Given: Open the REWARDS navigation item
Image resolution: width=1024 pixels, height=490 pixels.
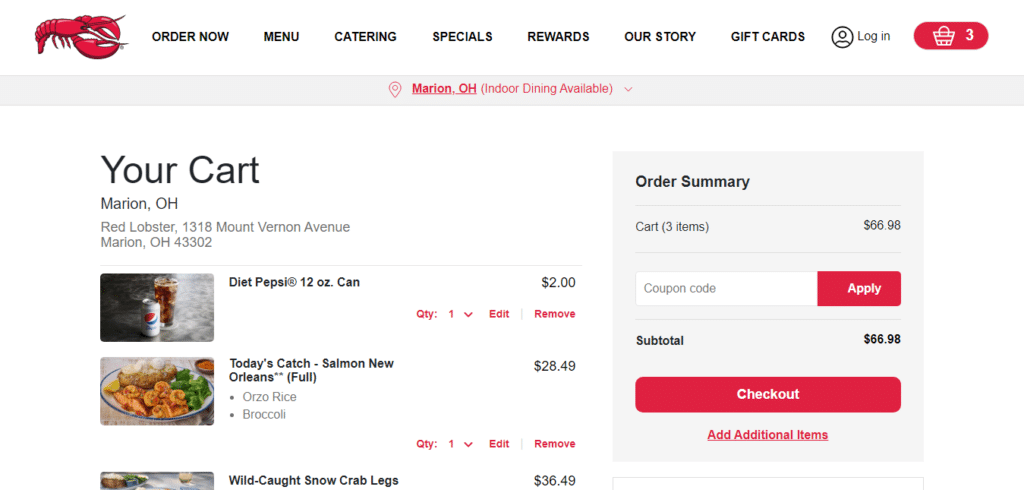Looking at the screenshot, I should pyautogui.click(x=558, y=37).
